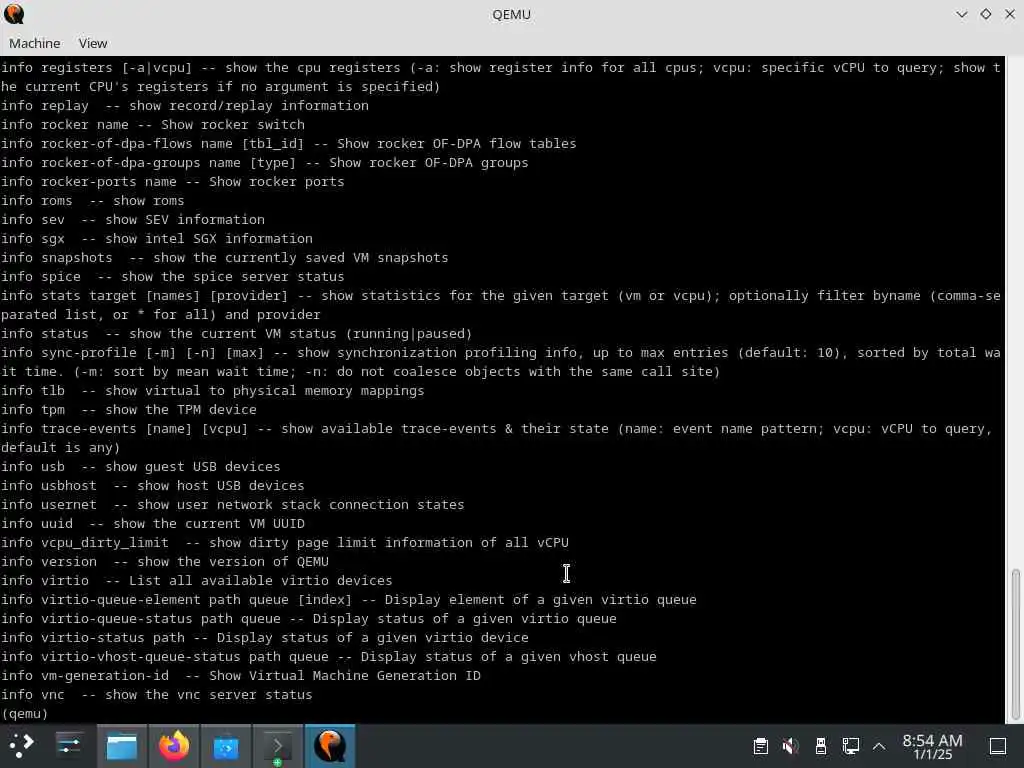Open System Settings from the taskbar
1024x768 pixels.
(x=69, y=745)
